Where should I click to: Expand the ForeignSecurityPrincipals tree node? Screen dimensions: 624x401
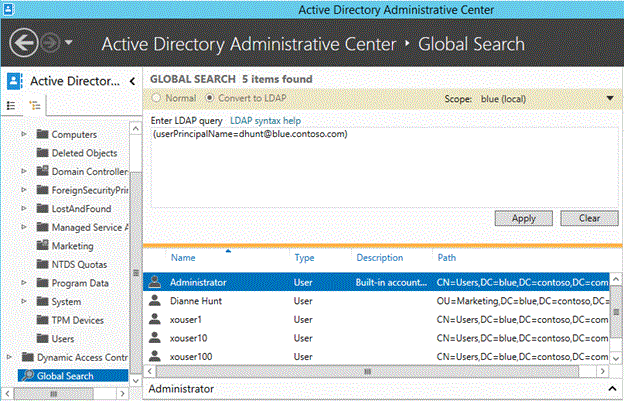click(x=24, y=190)
